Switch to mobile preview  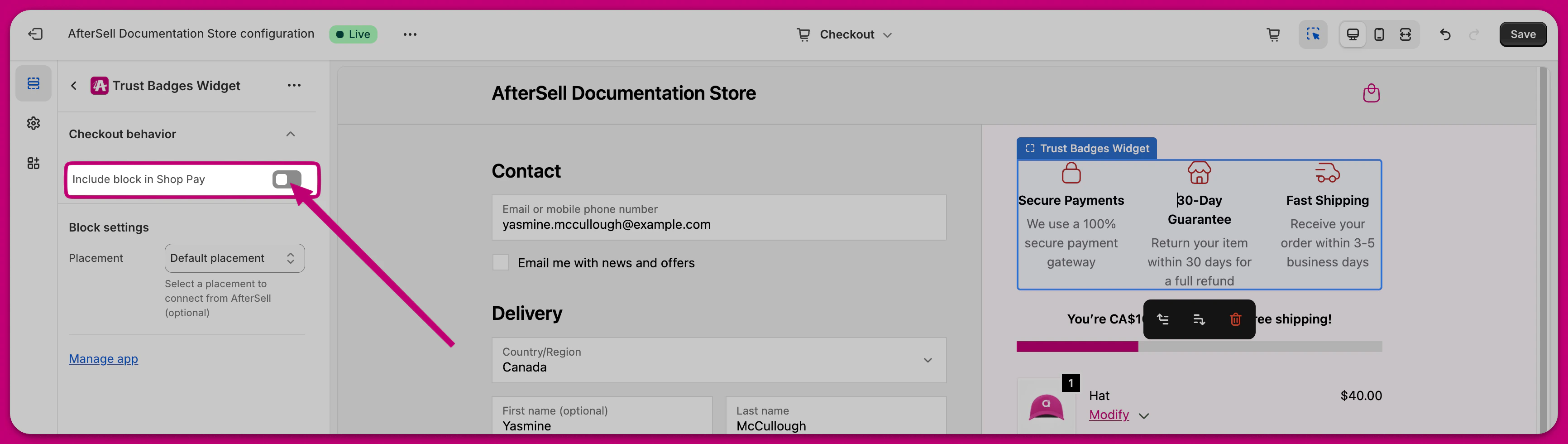[1379, 34]
